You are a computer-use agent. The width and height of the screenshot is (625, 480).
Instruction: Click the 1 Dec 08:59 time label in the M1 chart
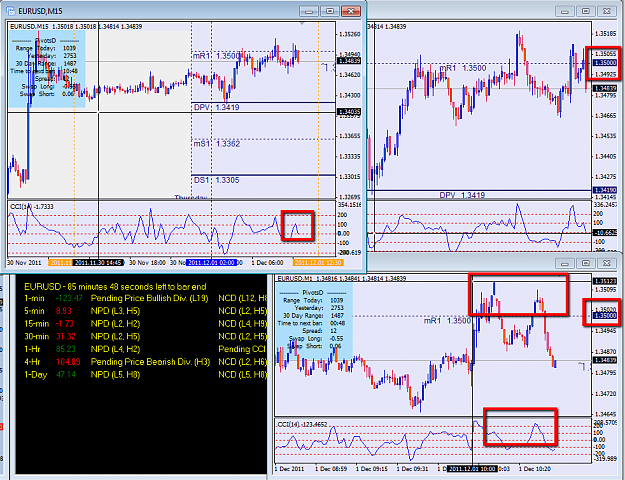[x=330, y=469]
